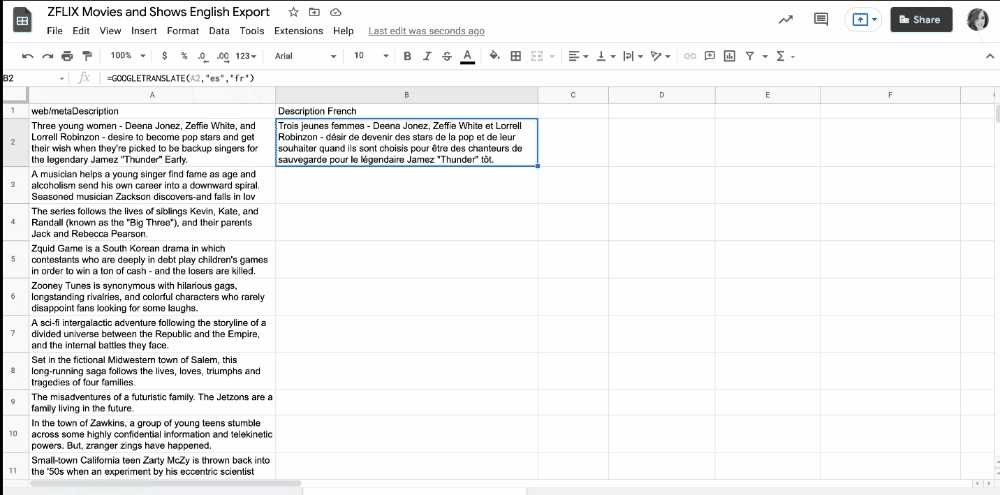This screenshot has width=1000, height=495.
Task: Expand the filter views dropdown arrow
Action: point(765,56)
